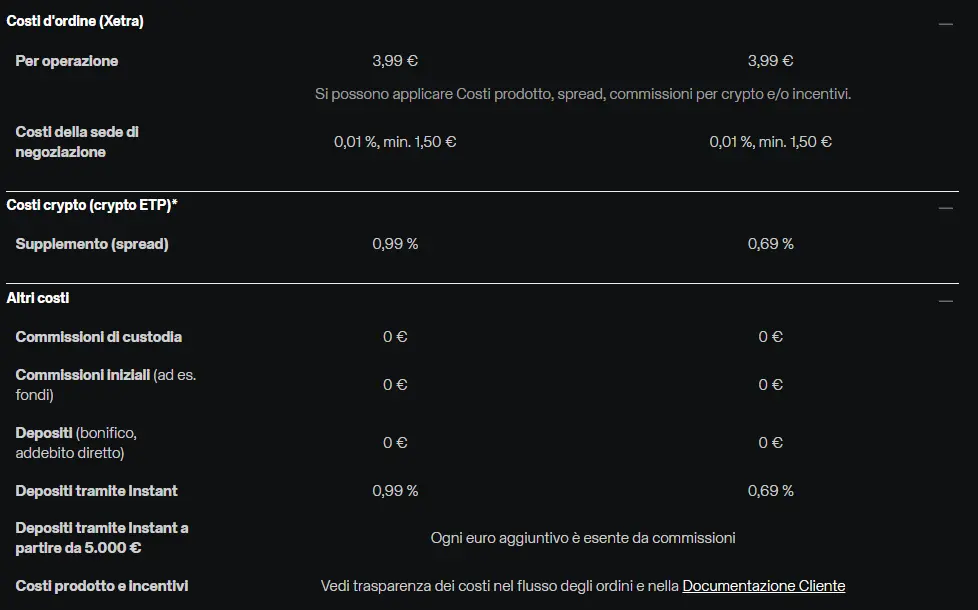Collapse the Costi d'ordine (Xetra) section

[x=946, y=24]
